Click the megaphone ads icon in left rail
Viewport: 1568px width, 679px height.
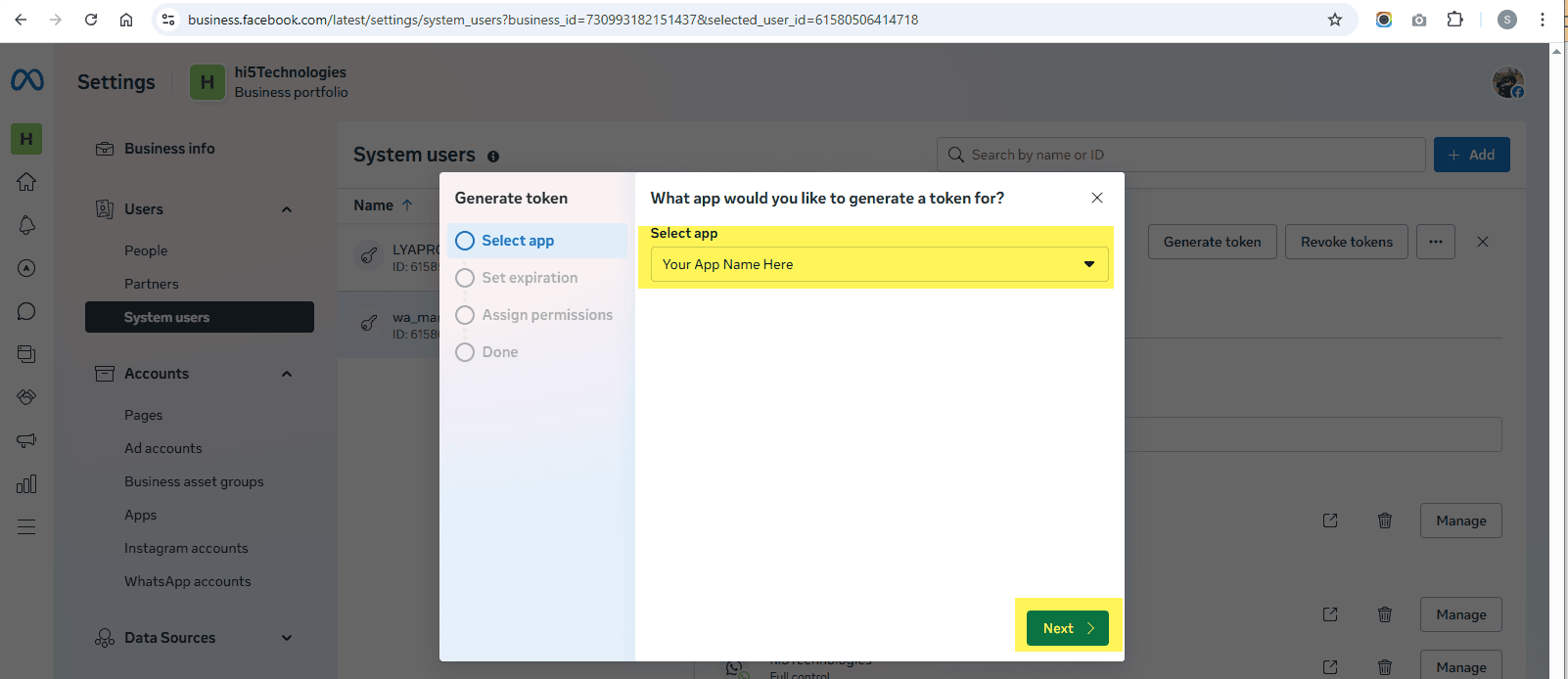click(26, 440)
